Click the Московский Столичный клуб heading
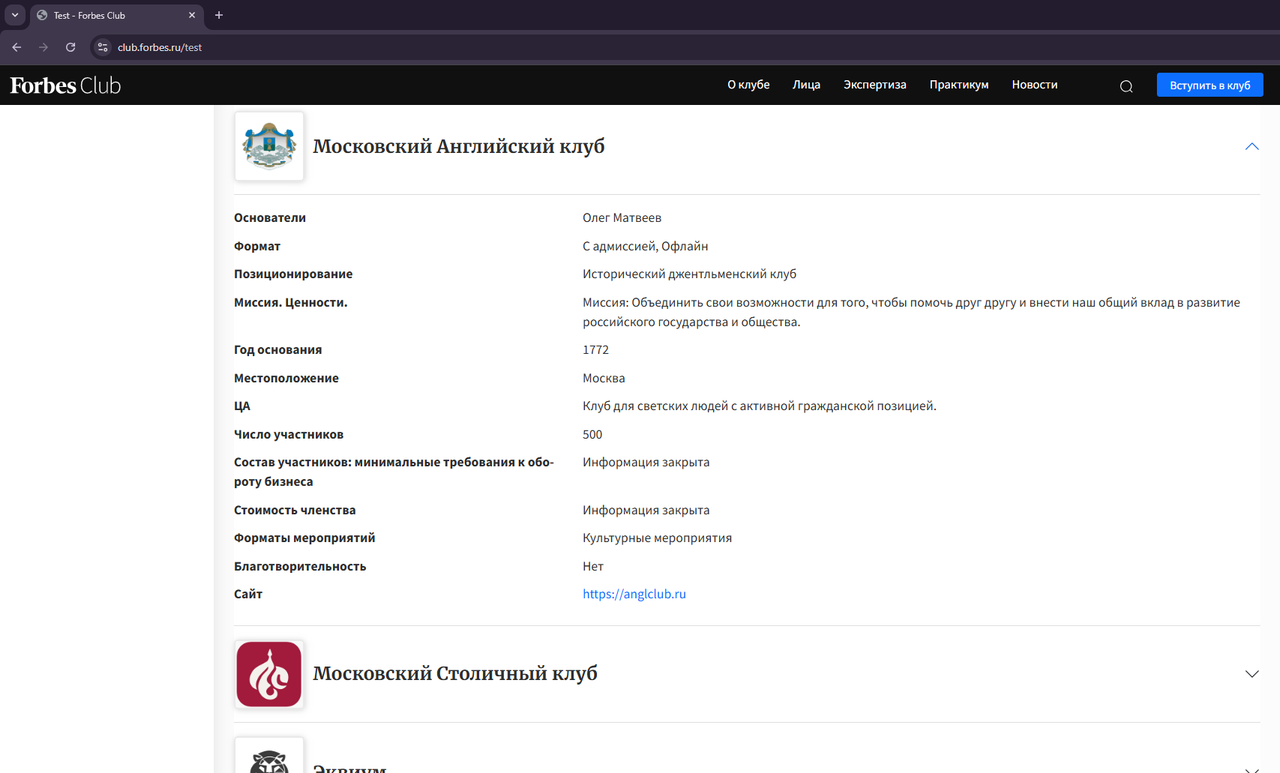Image resolution: width=1280 pixels, height=773 pixels. [x=455, y=674]
